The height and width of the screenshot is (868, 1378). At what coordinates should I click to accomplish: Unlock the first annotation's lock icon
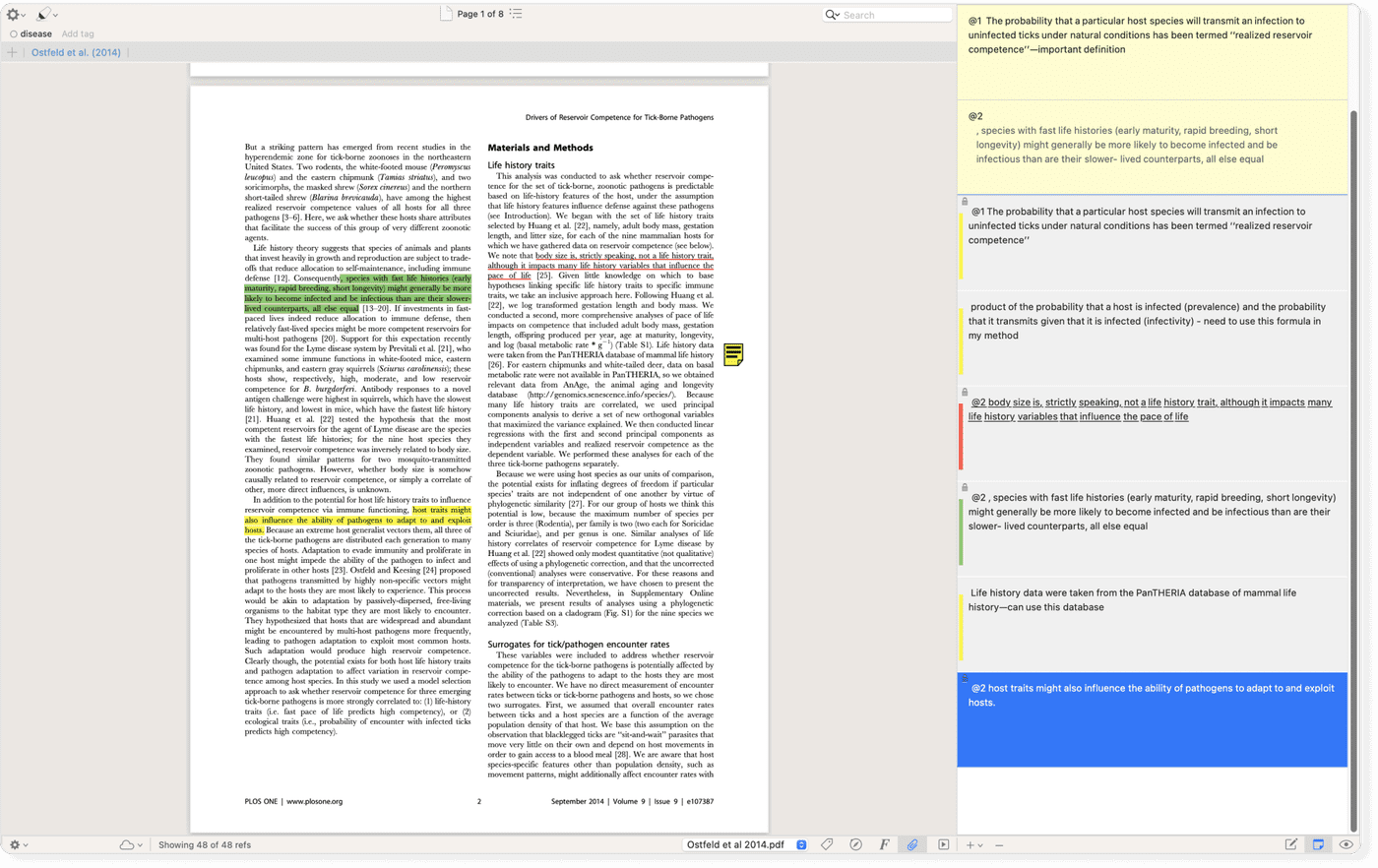[963, 200]
